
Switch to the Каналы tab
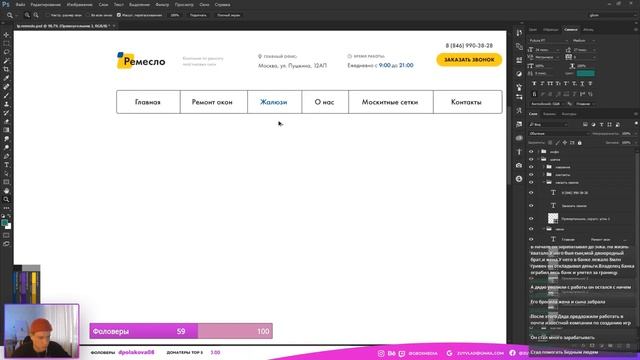tap(549, 114)
